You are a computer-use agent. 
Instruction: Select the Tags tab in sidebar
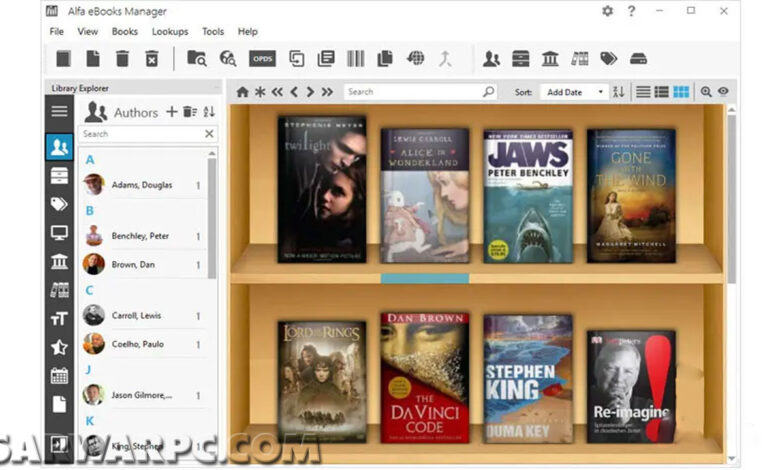pos(59,204)
